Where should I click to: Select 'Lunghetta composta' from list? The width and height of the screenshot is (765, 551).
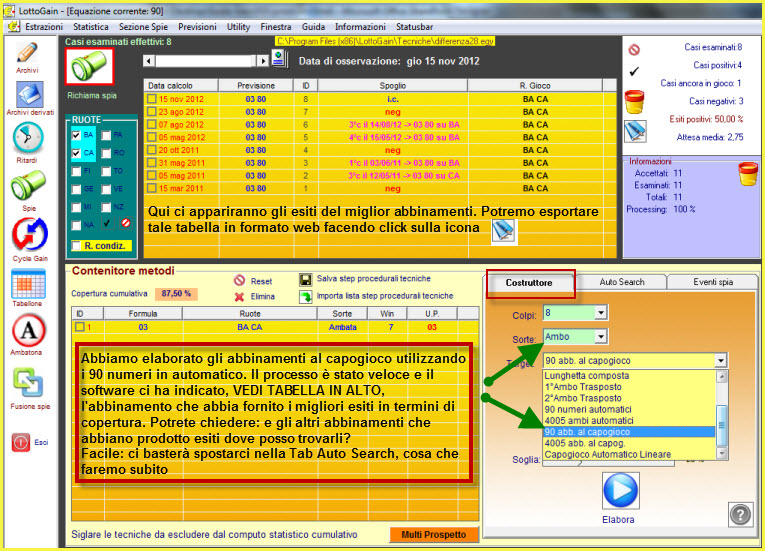point(628,376)
